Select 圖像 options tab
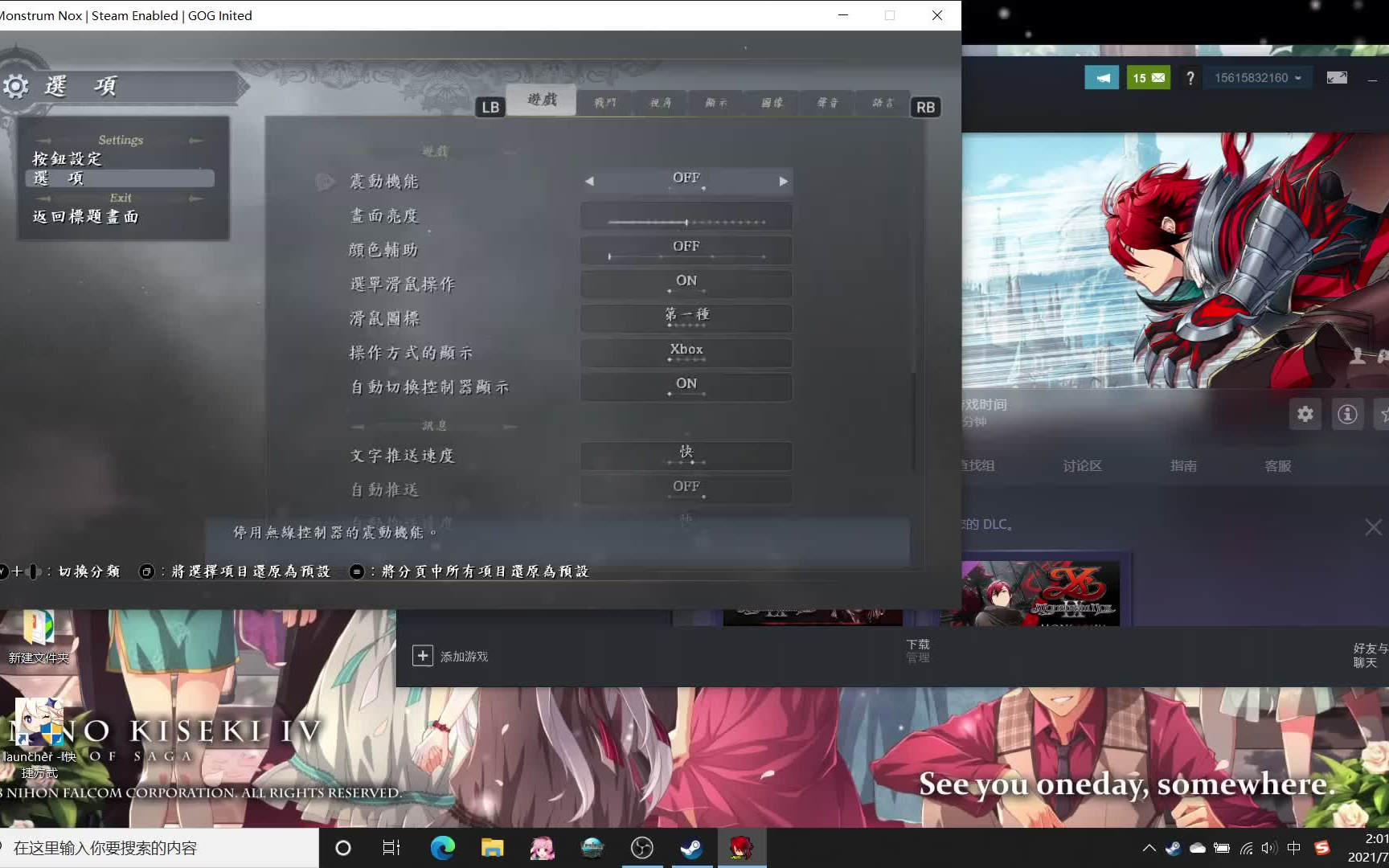Viewport: 1389px width, 868px height. [x=772, y=103]
